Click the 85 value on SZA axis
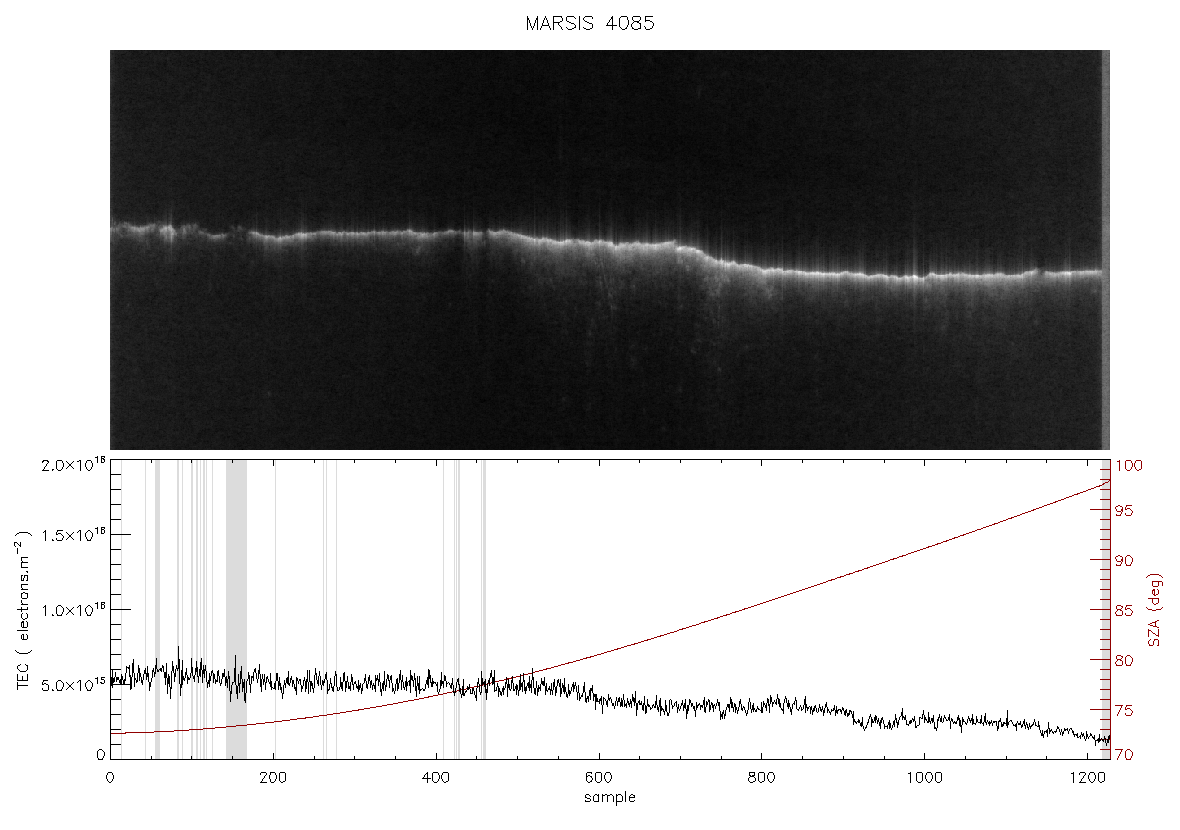Image resolution: width=1180 pixels, height=830 pixels. pos(1124,610)
